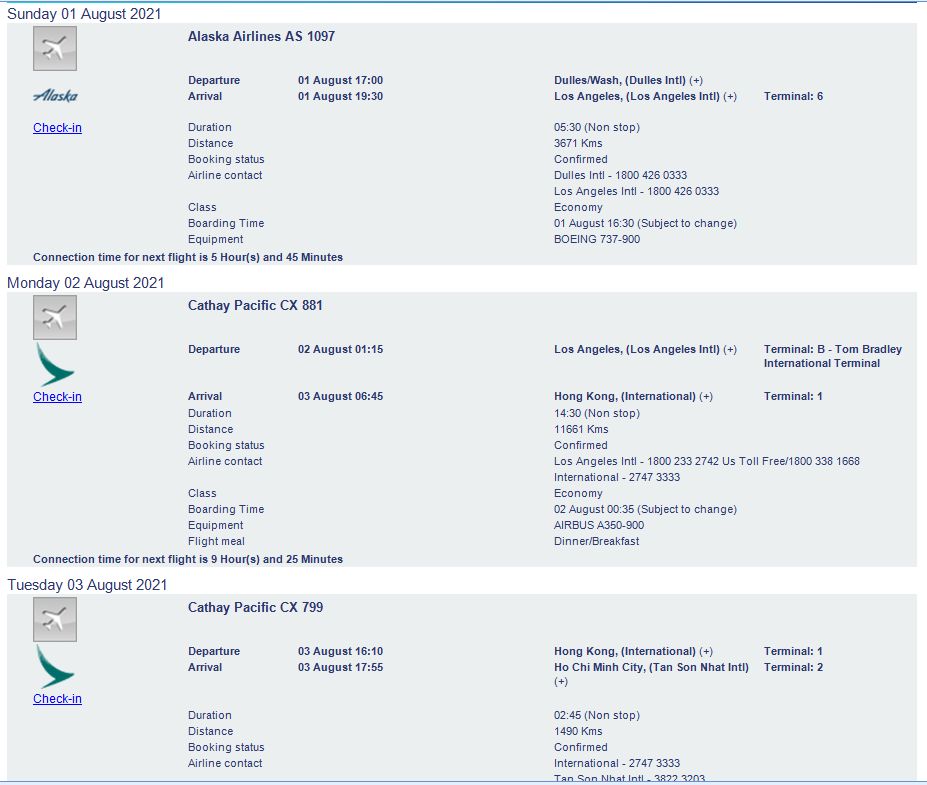This screenshot has width=927, height=785.
Task: Click the '02:45 (Non stop)' duration
Action: (597, 716)
